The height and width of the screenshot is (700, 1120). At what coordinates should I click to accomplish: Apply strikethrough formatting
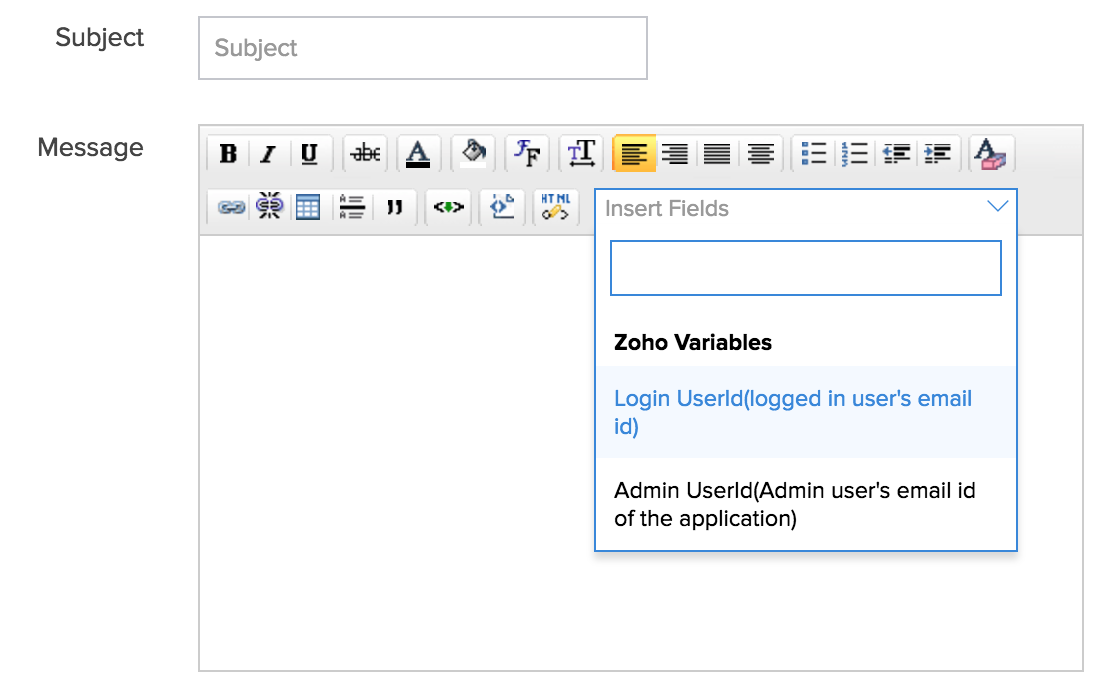point(365,154)
